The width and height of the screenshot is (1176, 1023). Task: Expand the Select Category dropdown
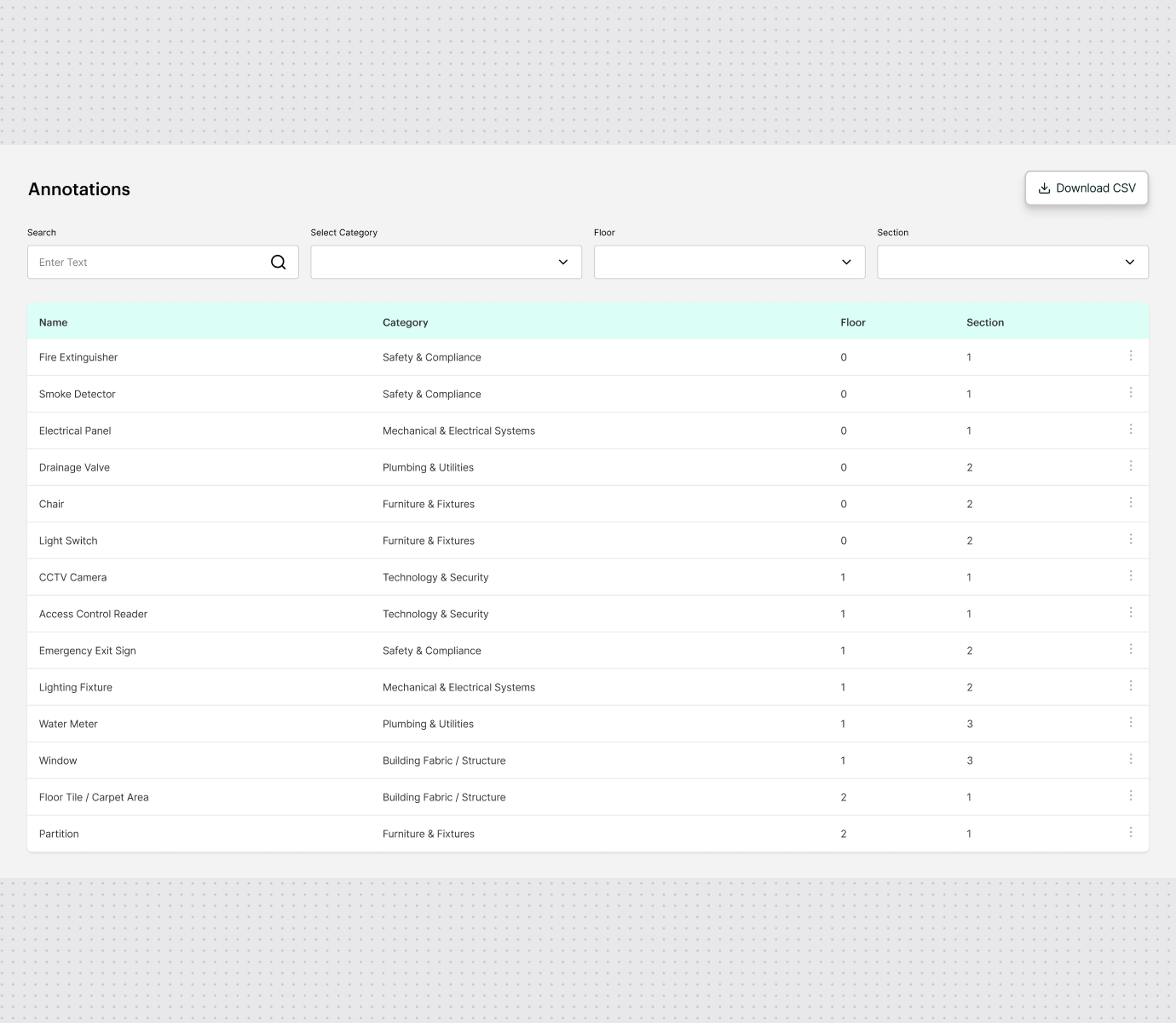click(446, 263)
